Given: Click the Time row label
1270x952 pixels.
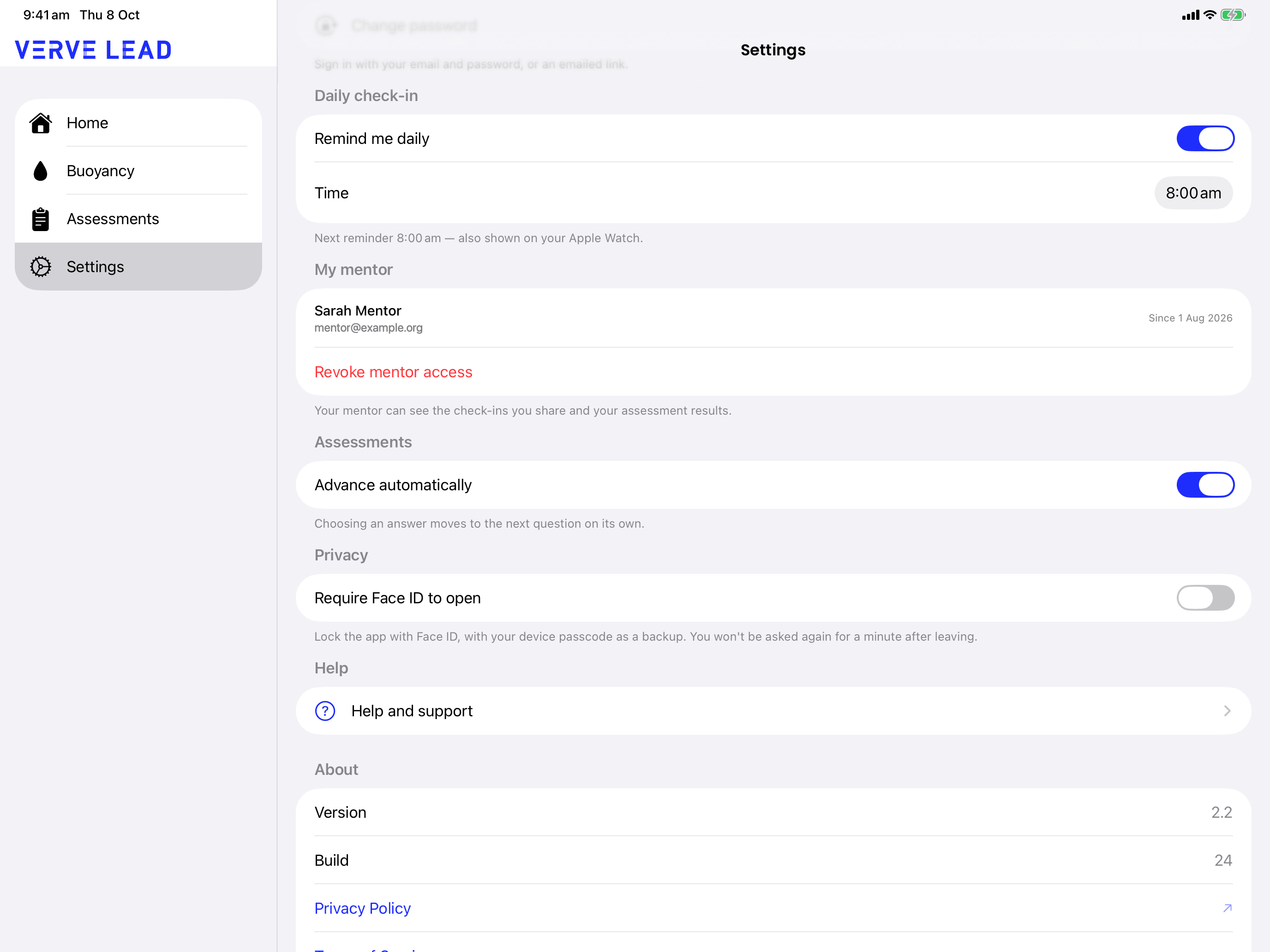Looking at the screenshot, I should pos(331,193).
